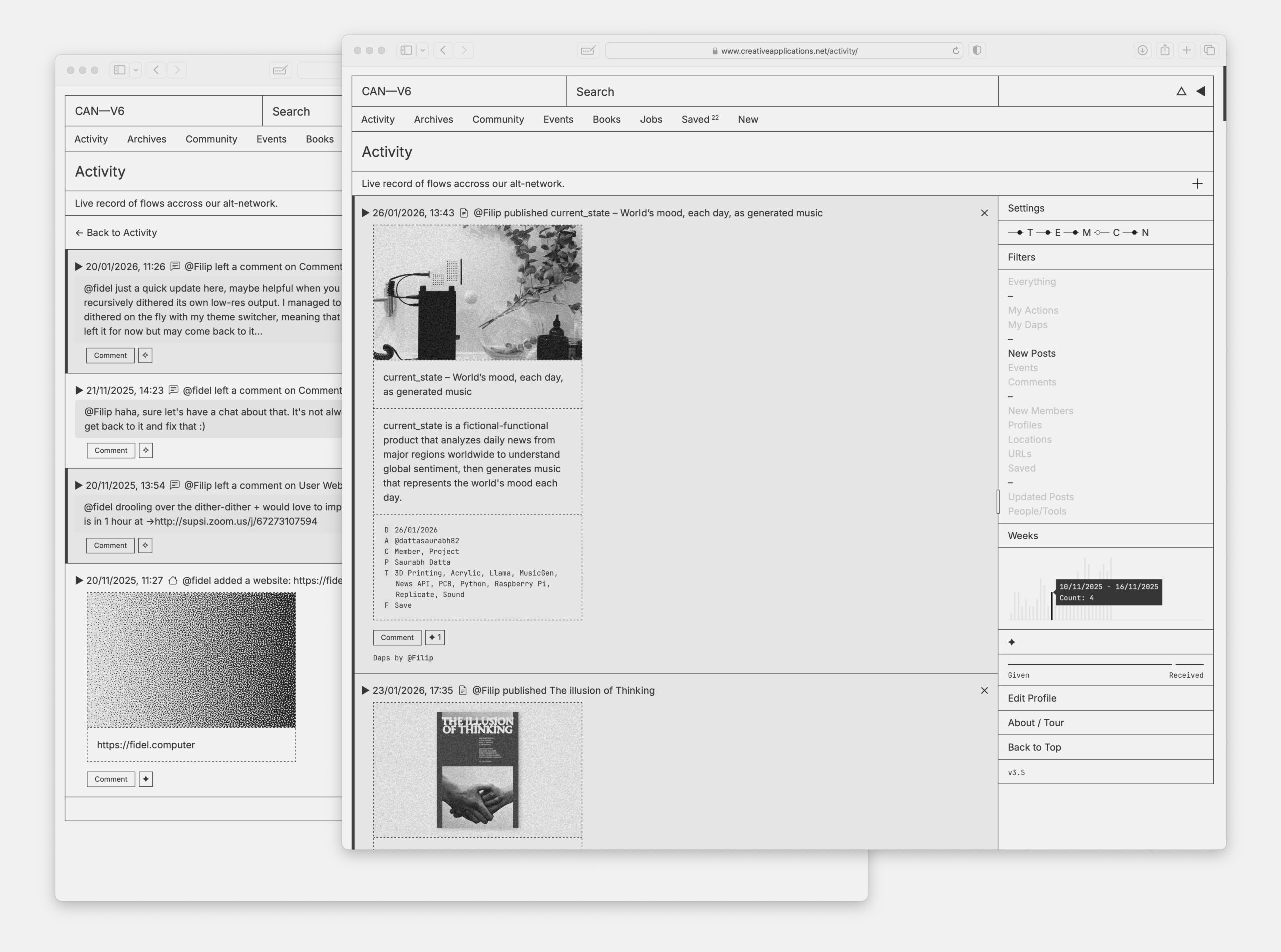Open Books in the back window nav
This screenshot has width=1281, height=952.
[320, 139]
